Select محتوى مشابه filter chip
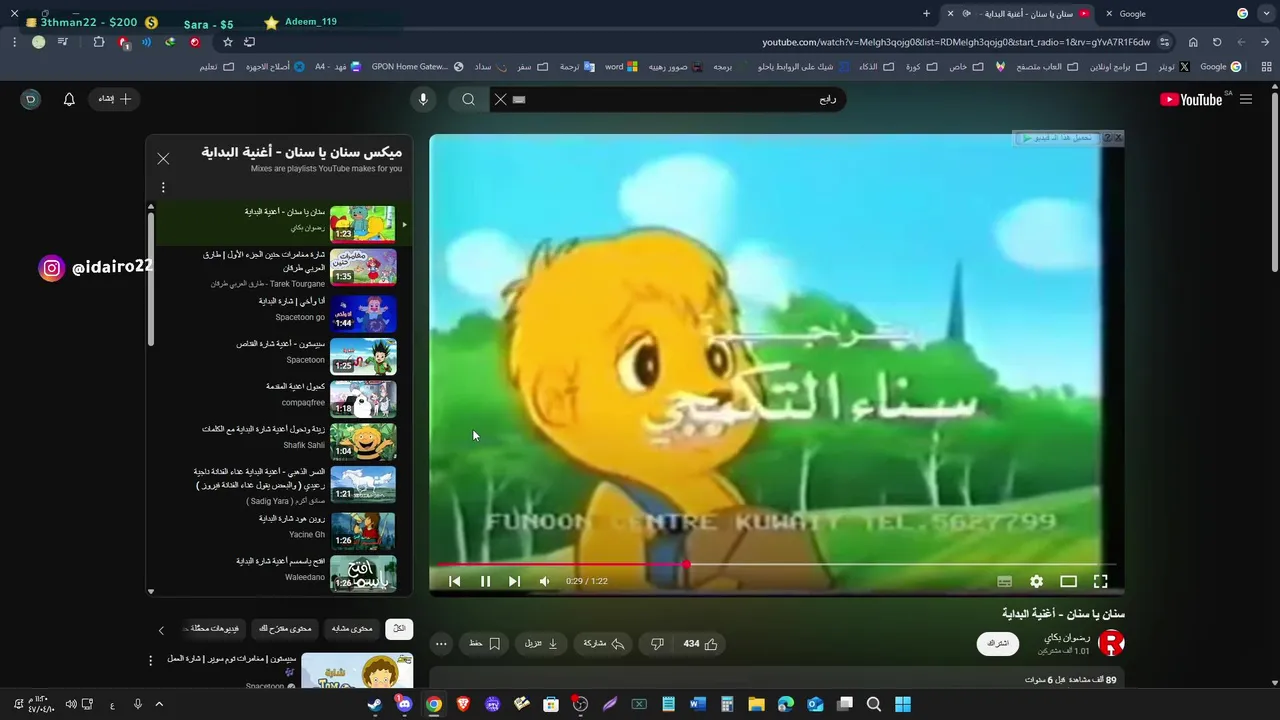The width and height of the screenshot is (1280, 720). pos(352,629)
